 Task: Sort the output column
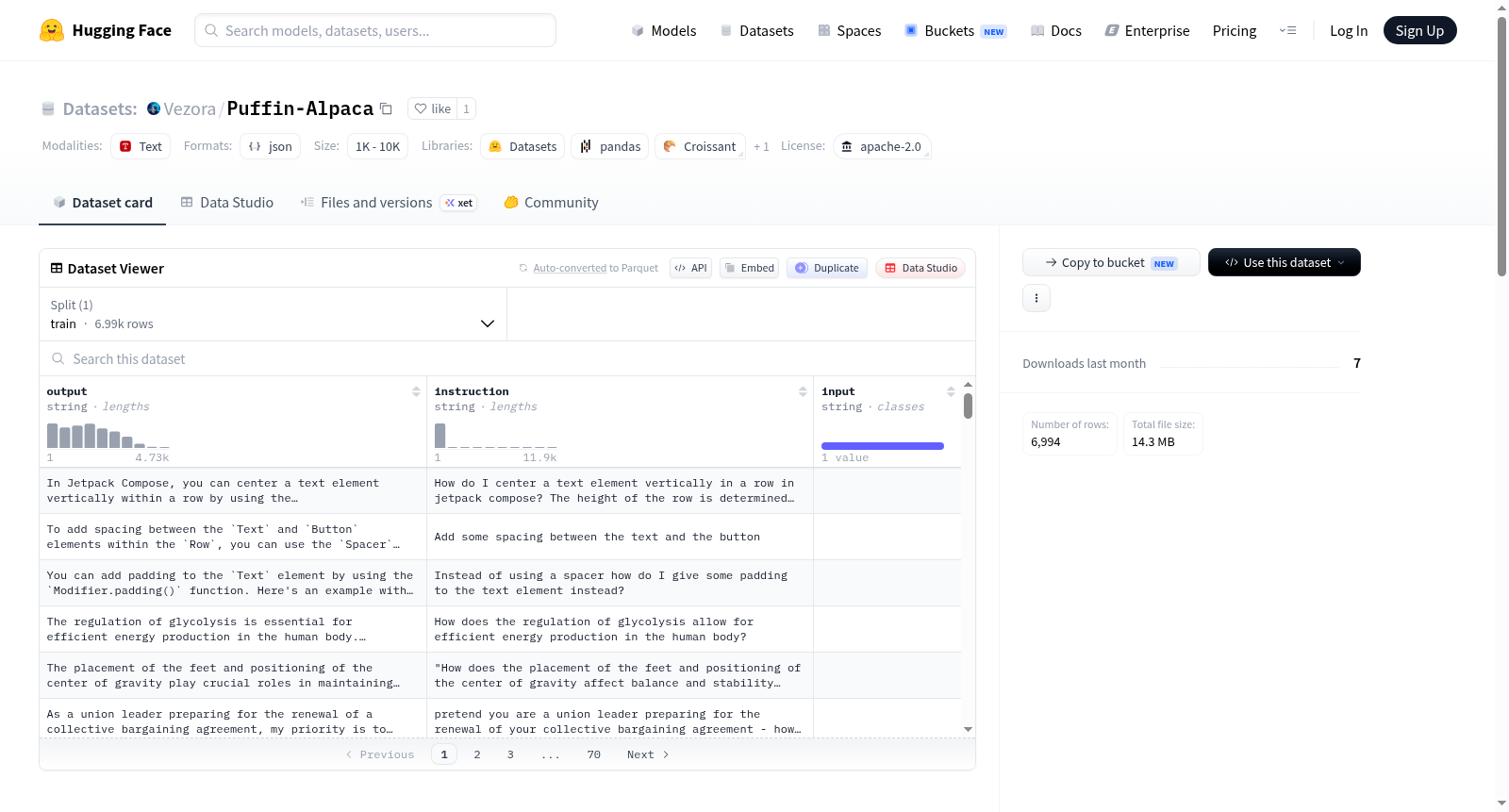point(416,391)
